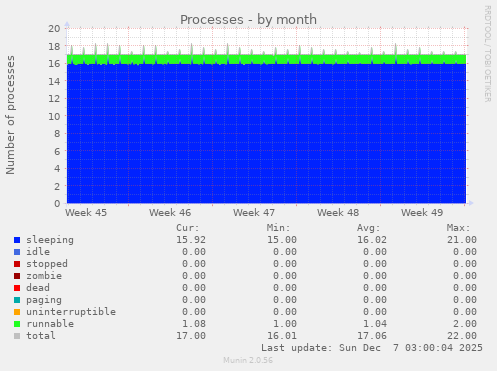Click the y-axis tick label 10
The width and height of the screenshot is (497, 371).
pos(54,116)
